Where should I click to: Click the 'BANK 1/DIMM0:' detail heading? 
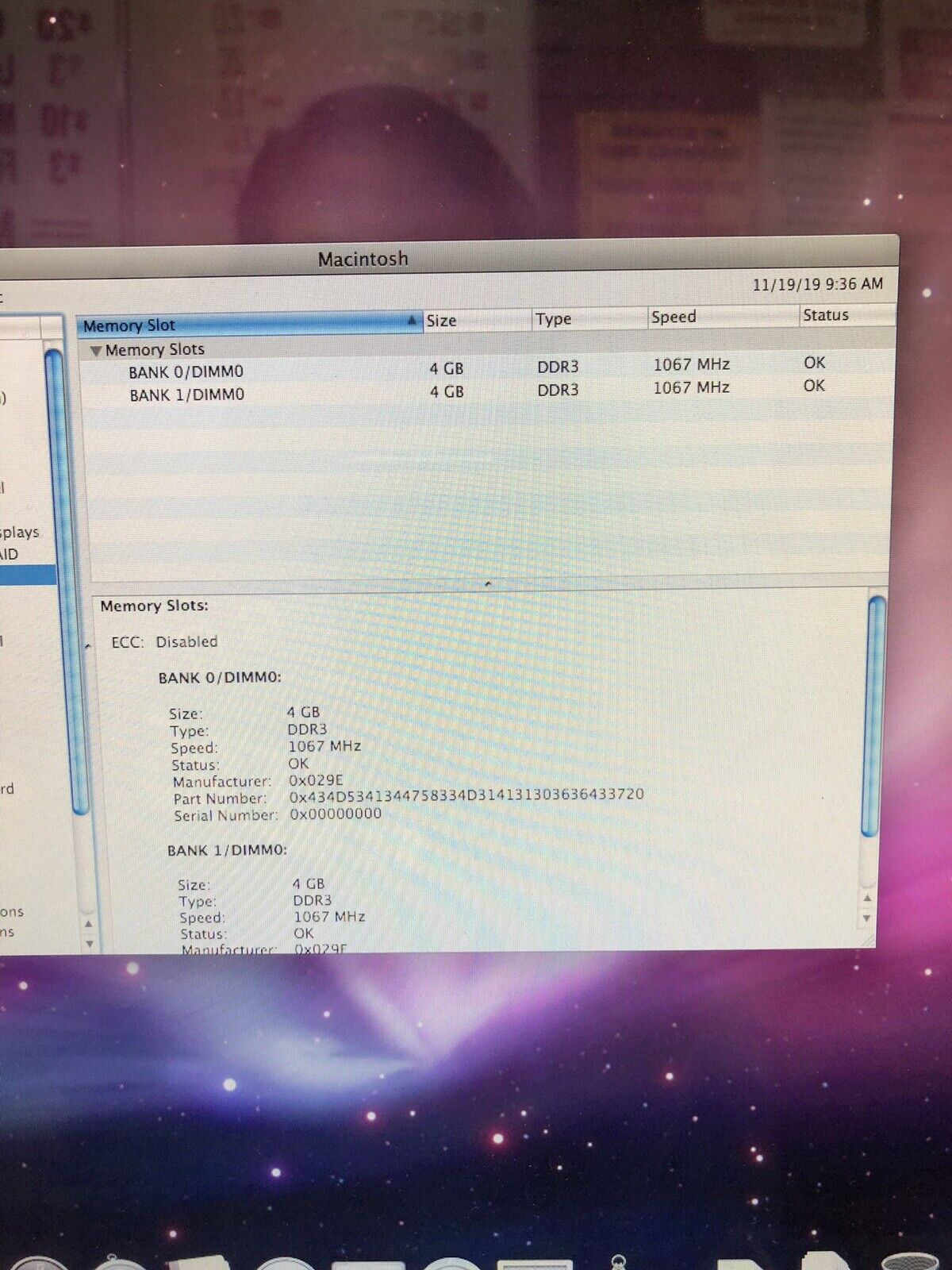pyautogui.click(x=227, y=850)
